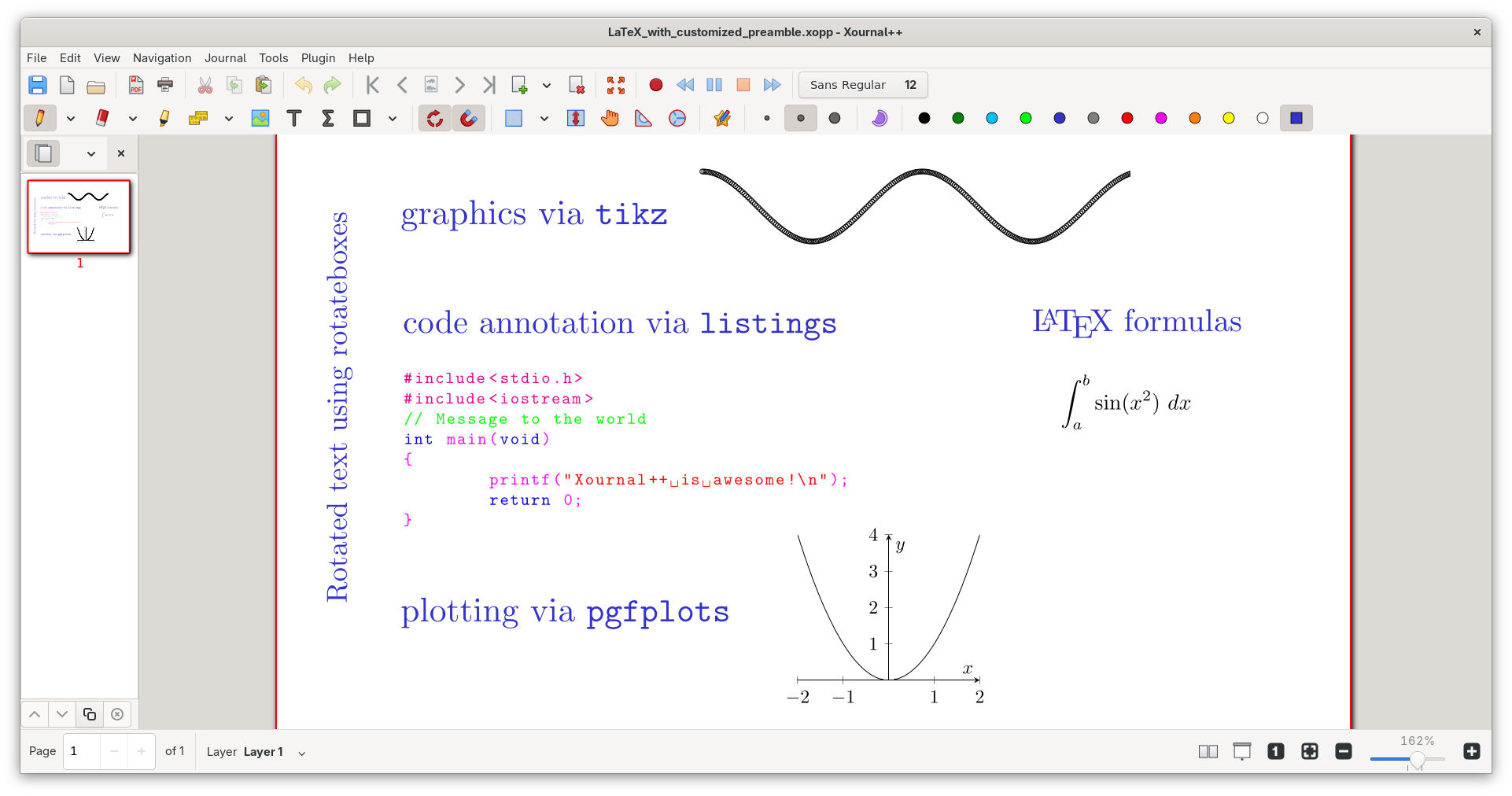The width and height of the screenshot is (1512, 796).
Task: Select the Pen tool
Action: [39, 118]
